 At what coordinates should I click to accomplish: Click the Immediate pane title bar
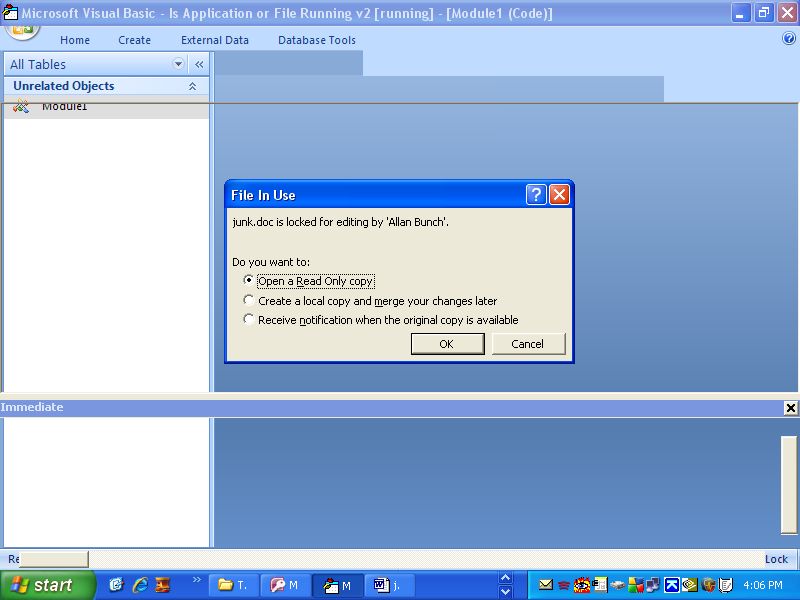pyautogui.click(x=391, y=408)
